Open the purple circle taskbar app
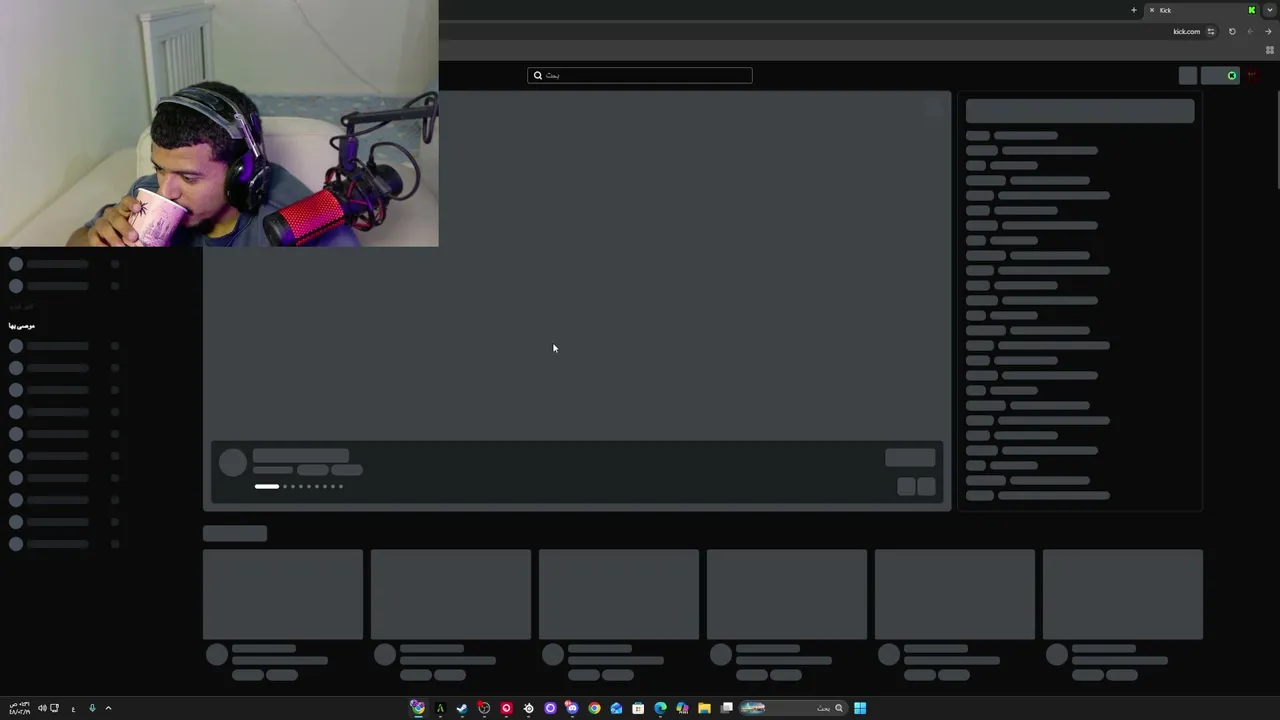1280x720 pixels. tap(550, 708)
